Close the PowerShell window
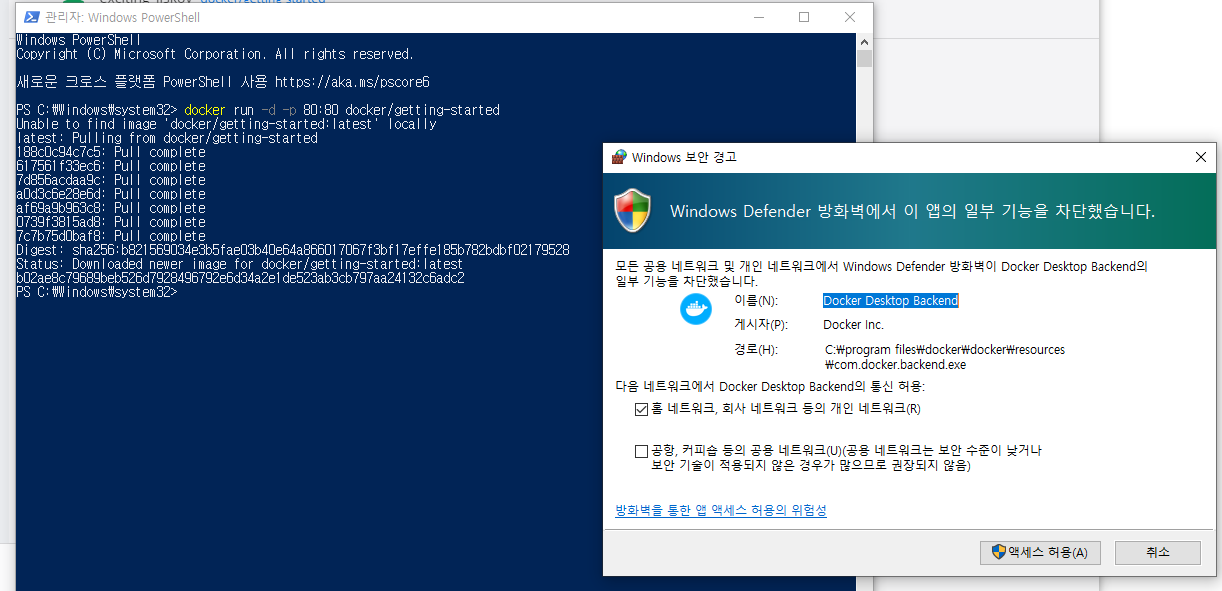The width and height of the screenshot is (1222, 591). point(849,18)
